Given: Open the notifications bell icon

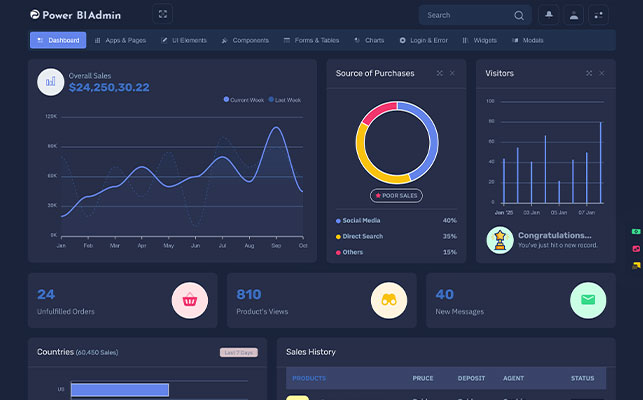Looking at the screenshot, I should [548, 15].
